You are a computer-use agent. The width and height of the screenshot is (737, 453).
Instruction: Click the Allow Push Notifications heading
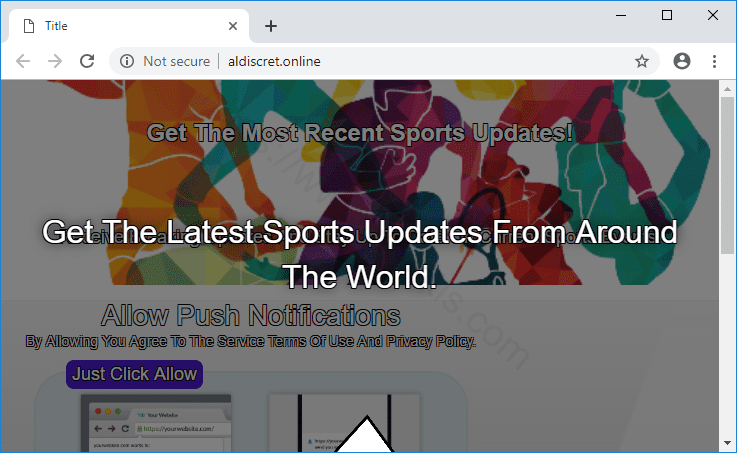pyautogui.click(x=251, y=317)
